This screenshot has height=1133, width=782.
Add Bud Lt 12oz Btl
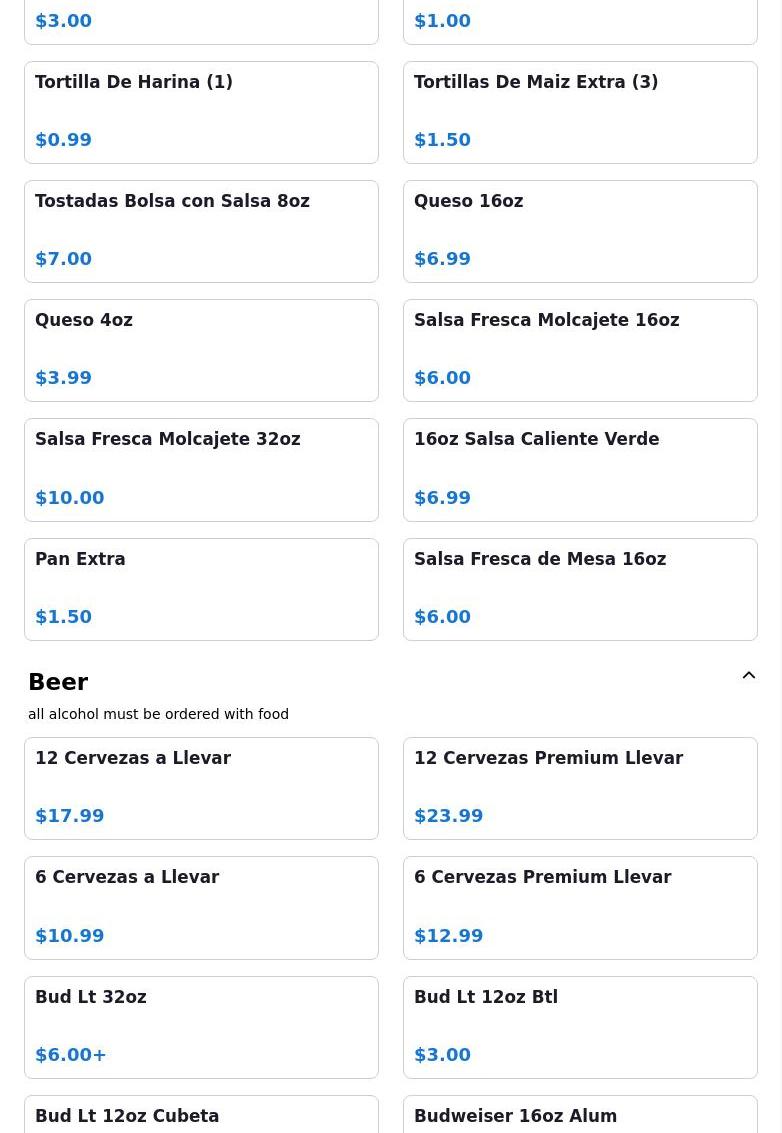(580, 1028)
